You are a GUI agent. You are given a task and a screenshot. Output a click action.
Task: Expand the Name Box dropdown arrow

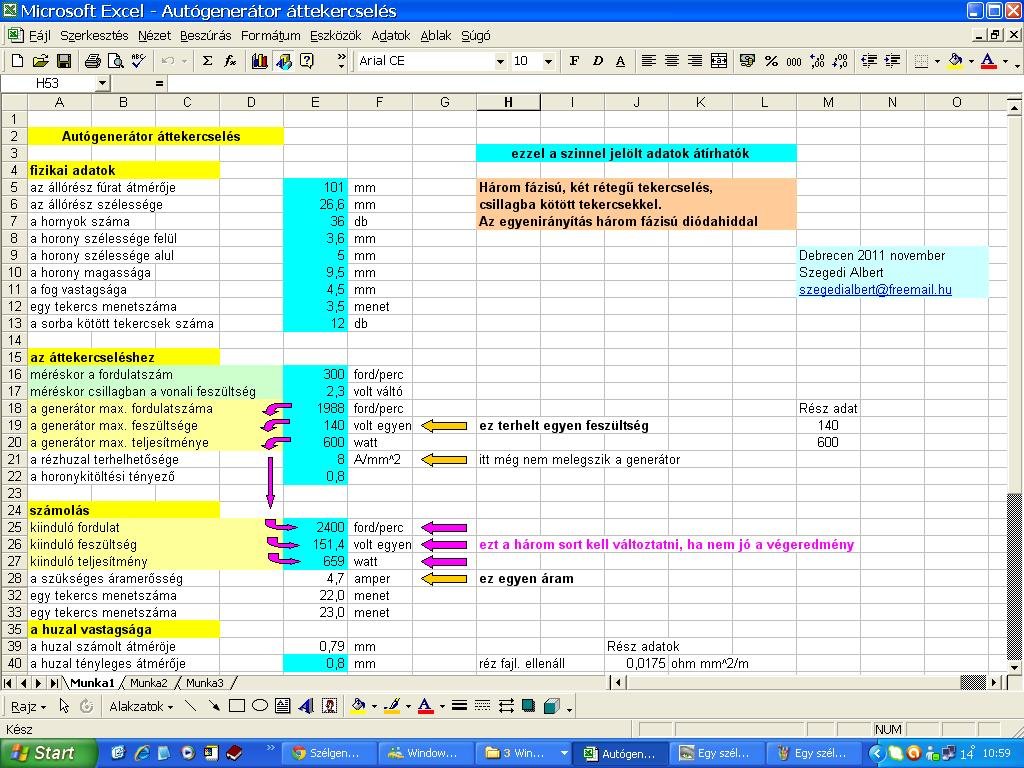coord(103,83)
